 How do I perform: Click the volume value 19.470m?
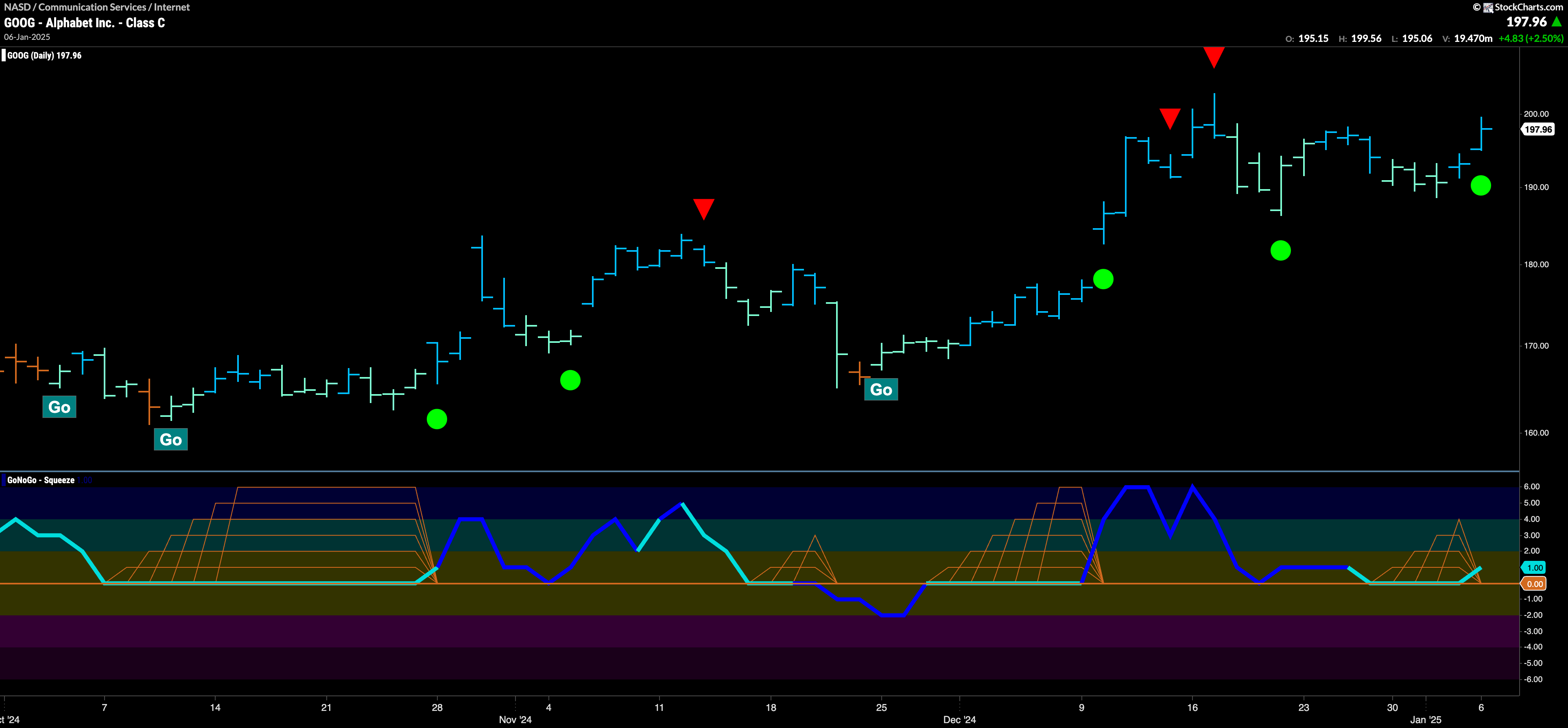[1473, 38]
